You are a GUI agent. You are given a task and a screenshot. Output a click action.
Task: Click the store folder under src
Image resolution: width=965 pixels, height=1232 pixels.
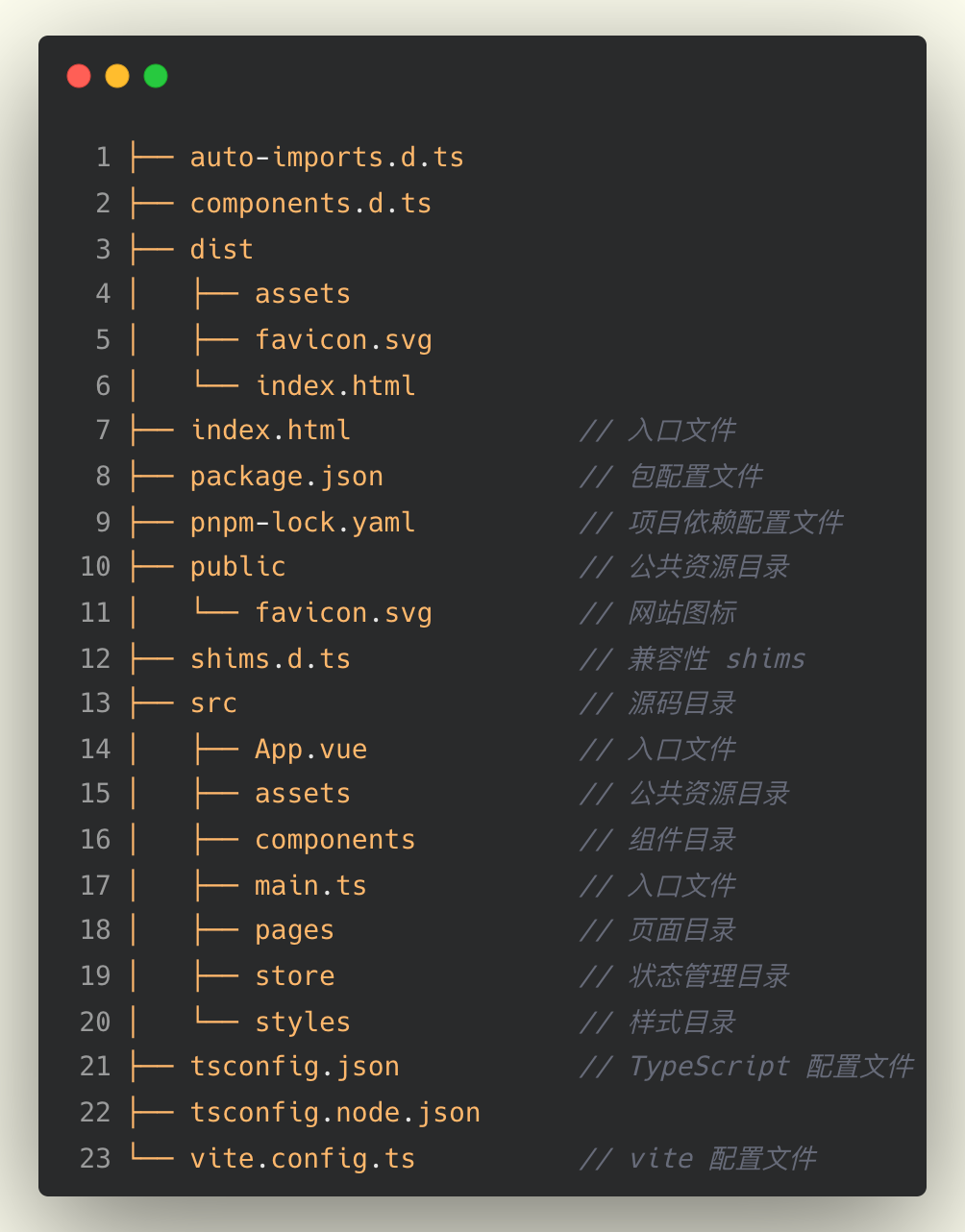(294, 975)
